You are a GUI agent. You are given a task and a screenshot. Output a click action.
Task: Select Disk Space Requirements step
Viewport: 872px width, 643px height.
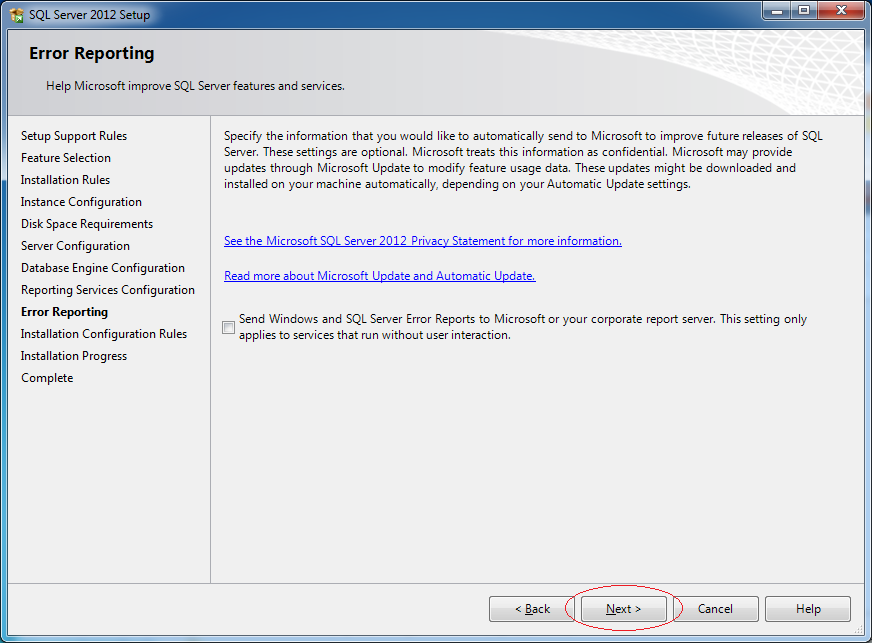pos(87,224)
